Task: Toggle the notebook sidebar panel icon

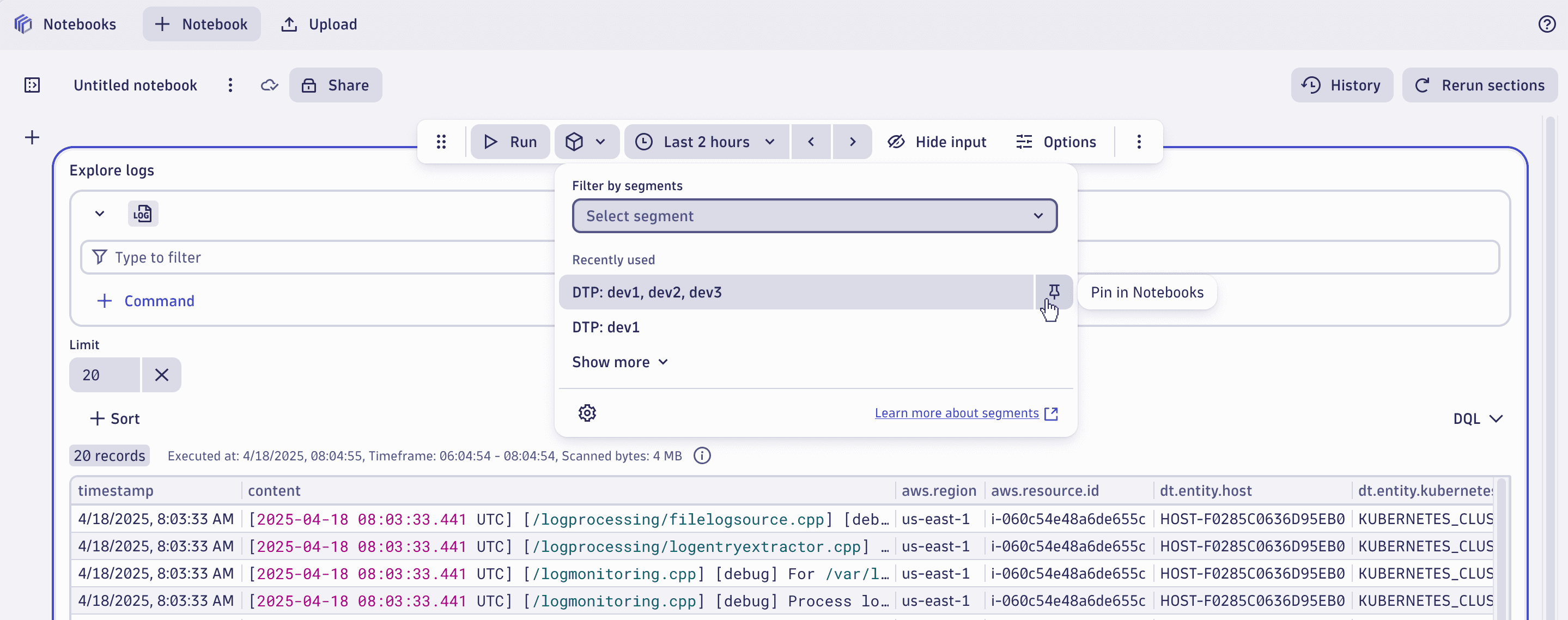Action: pyautogui.click(x=32, y=85)
